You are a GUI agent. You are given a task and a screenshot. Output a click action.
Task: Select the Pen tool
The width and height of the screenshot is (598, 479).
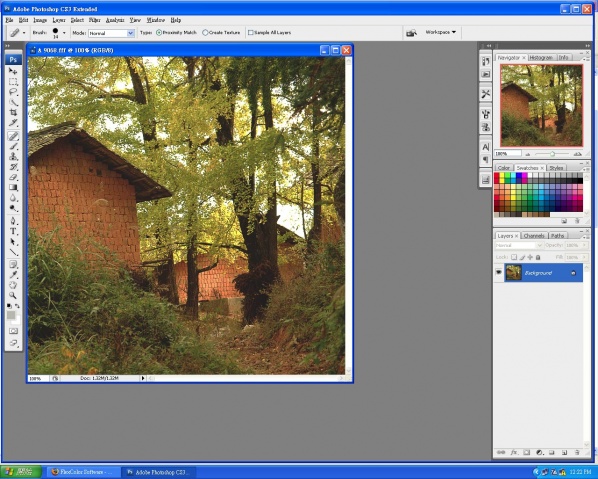click(13, 221)
